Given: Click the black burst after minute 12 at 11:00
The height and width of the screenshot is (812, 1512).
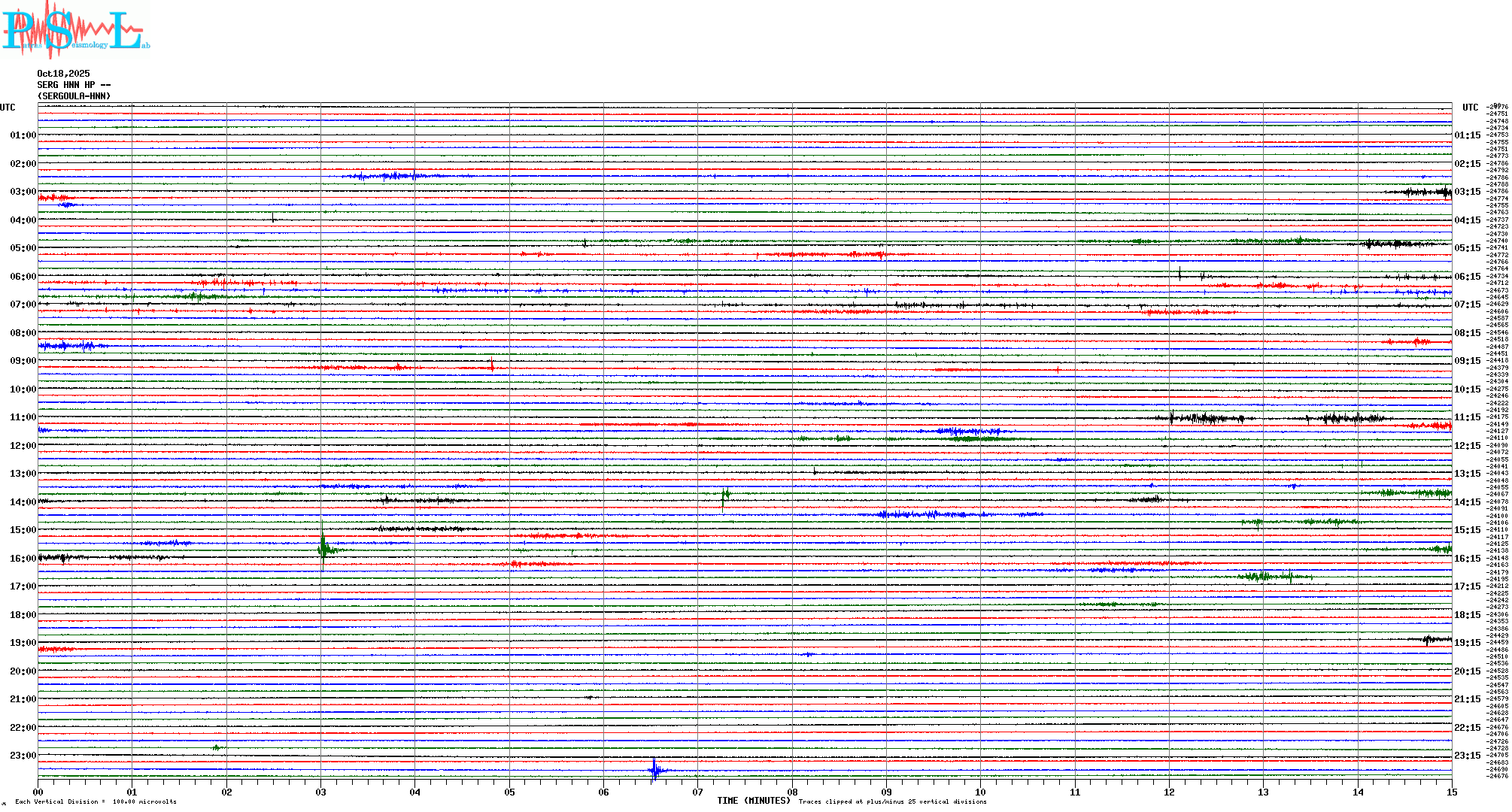Looking at the screenshot, I should click(x=1204, y=418).
